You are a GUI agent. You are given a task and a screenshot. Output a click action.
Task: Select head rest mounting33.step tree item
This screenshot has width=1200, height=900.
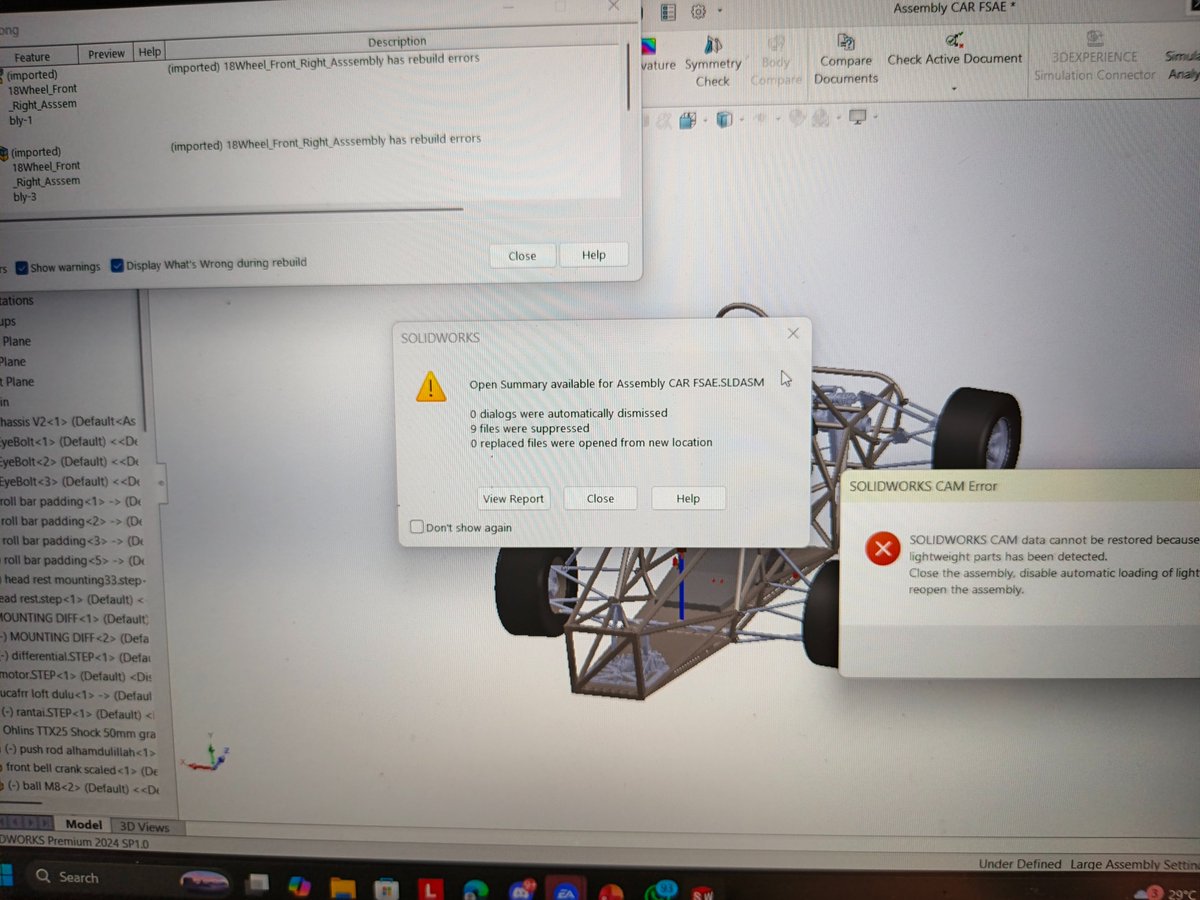click(x=75, y=580)
